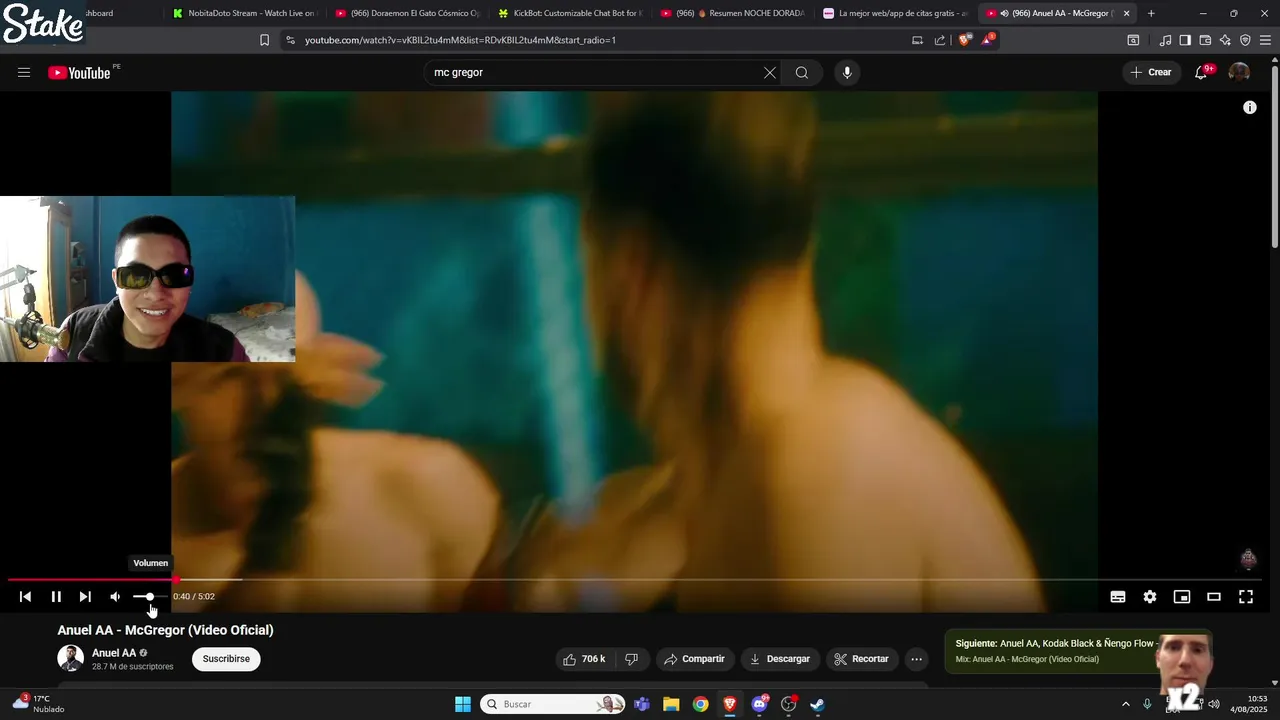Click the taskbar Buscar search box
Viewport: 1280px width, 720px height.
[553, 704]
